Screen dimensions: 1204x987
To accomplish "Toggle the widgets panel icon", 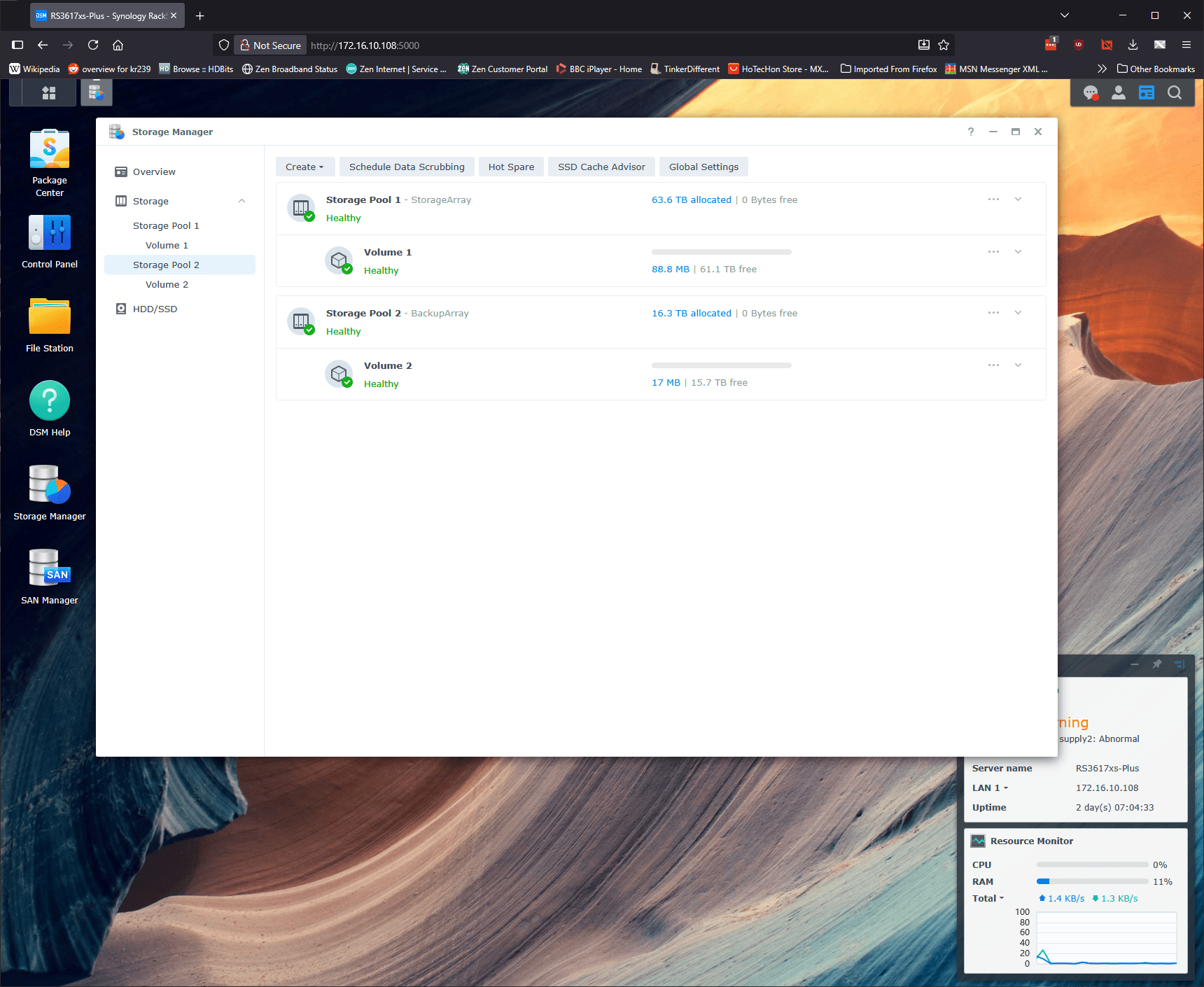I will (1147, 92).
